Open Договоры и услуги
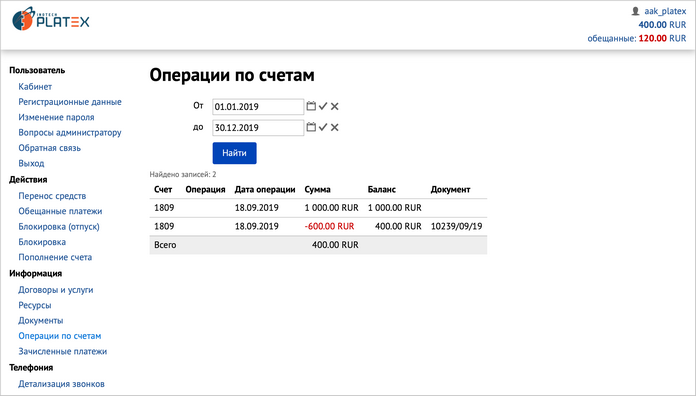This screenshot has height=396, width=696. coord(56,289)
